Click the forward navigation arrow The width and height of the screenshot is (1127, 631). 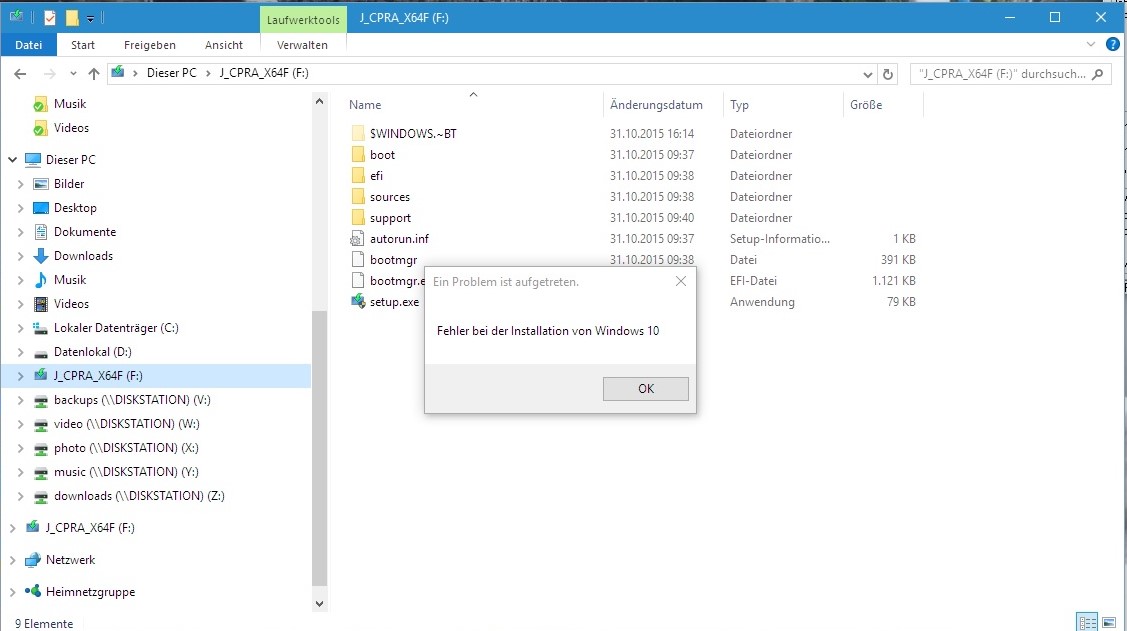tap(49, 73)
